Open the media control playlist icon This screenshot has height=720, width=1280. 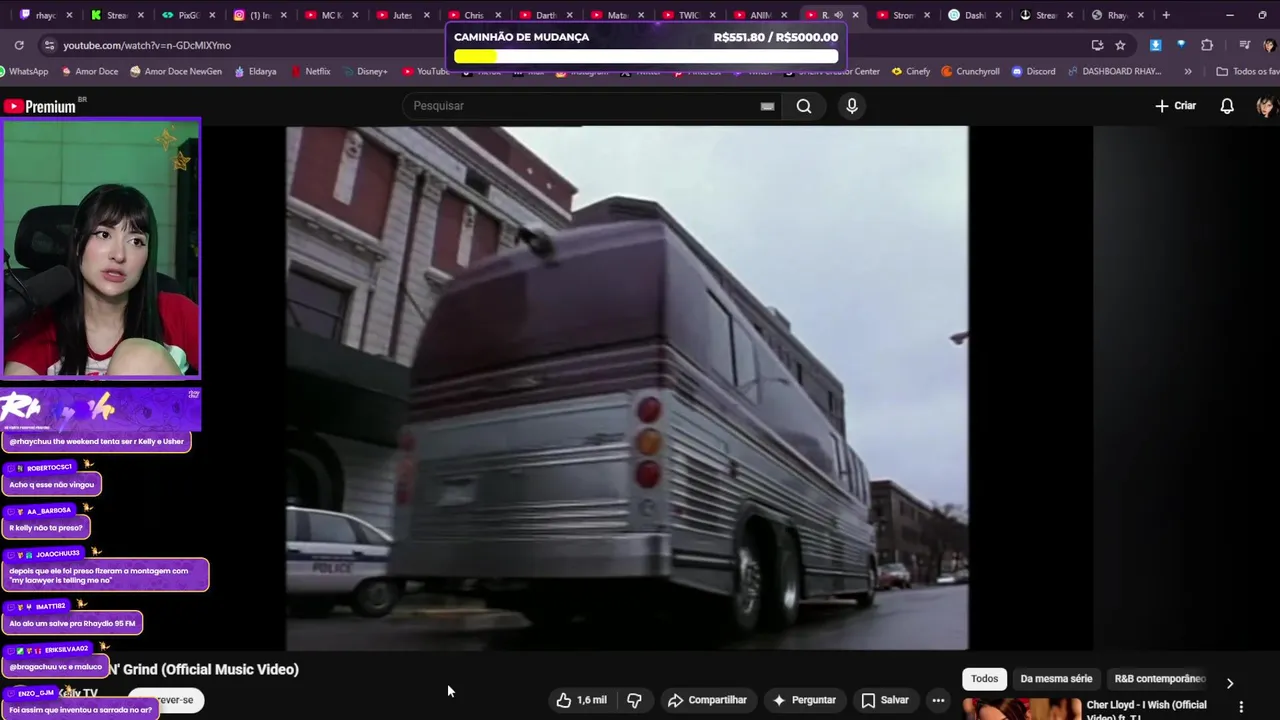coord(1244,45)
